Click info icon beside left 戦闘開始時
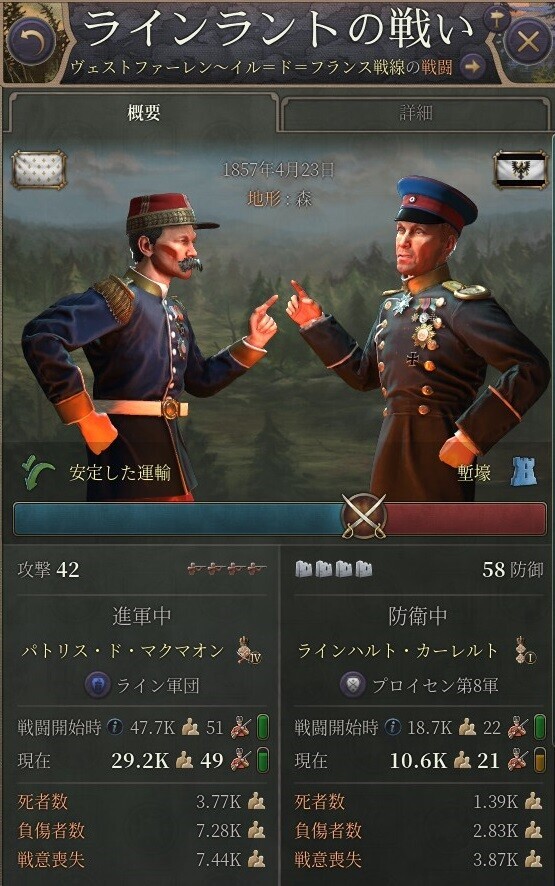The height and width of the screenshot is (886, 555). pyautogui.click(x=115, y=726)
